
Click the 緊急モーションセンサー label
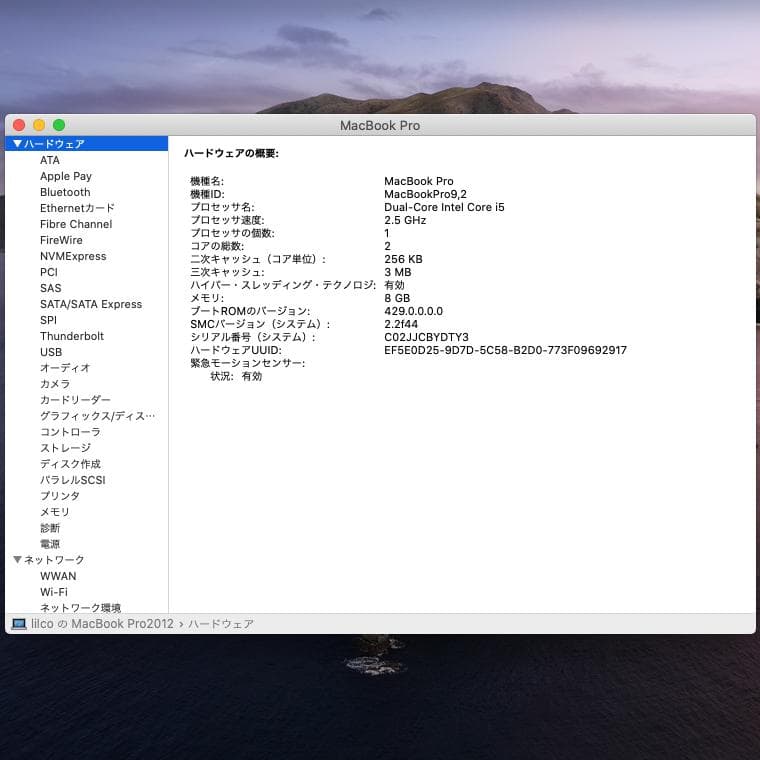(x=248, y=363)
